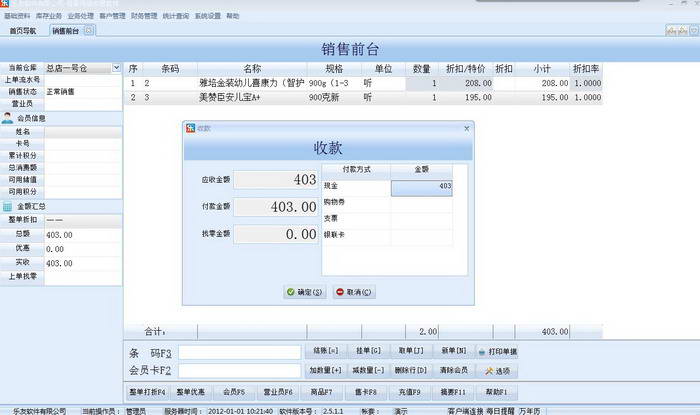
Task: Click the 数量 column header
Action: tap(421, 69)
